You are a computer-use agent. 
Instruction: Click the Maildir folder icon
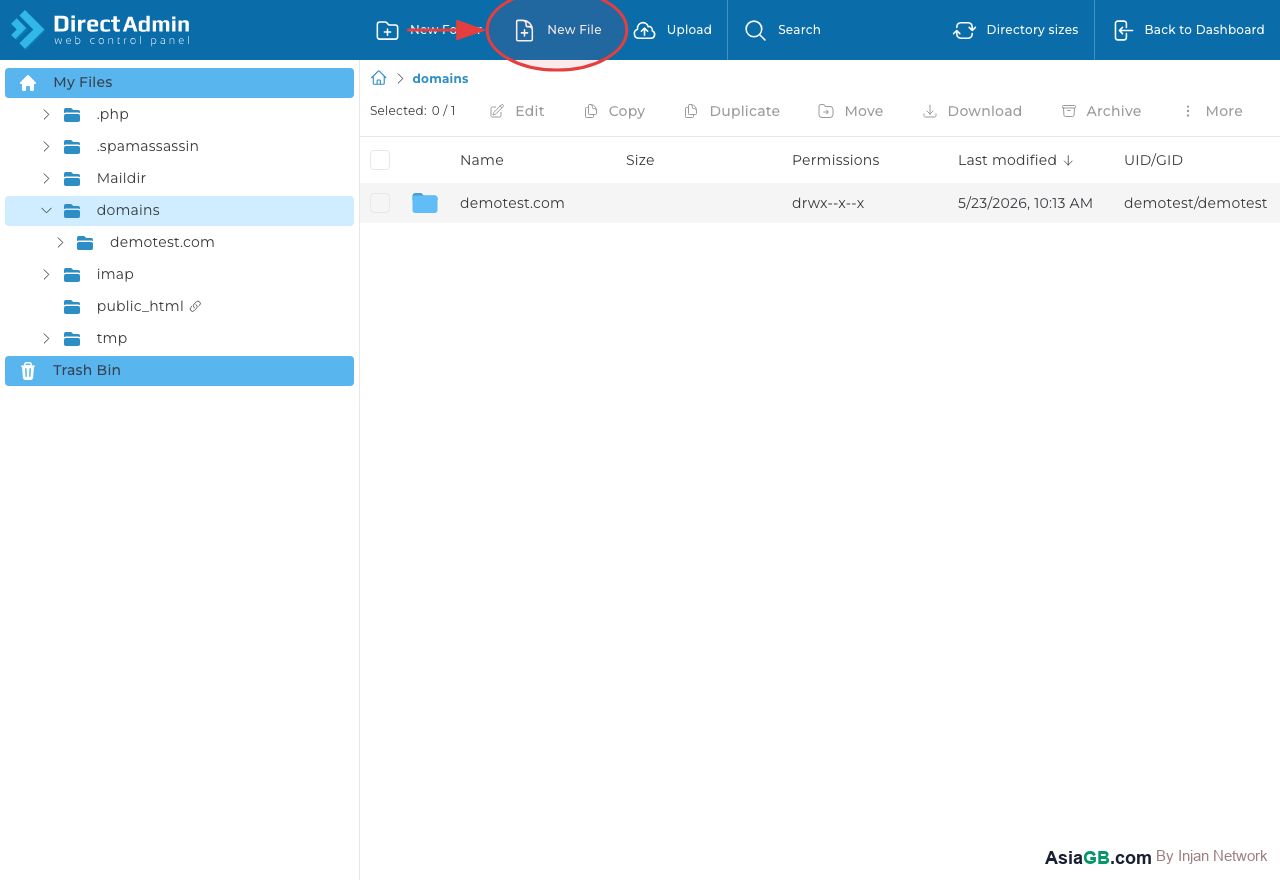(x=72, y=179)
